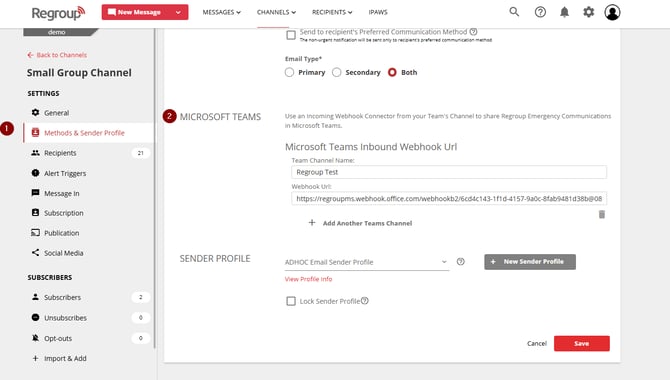Select the Secondary email type
This screenshot has height=380, width=670.
tap(337, 72)
